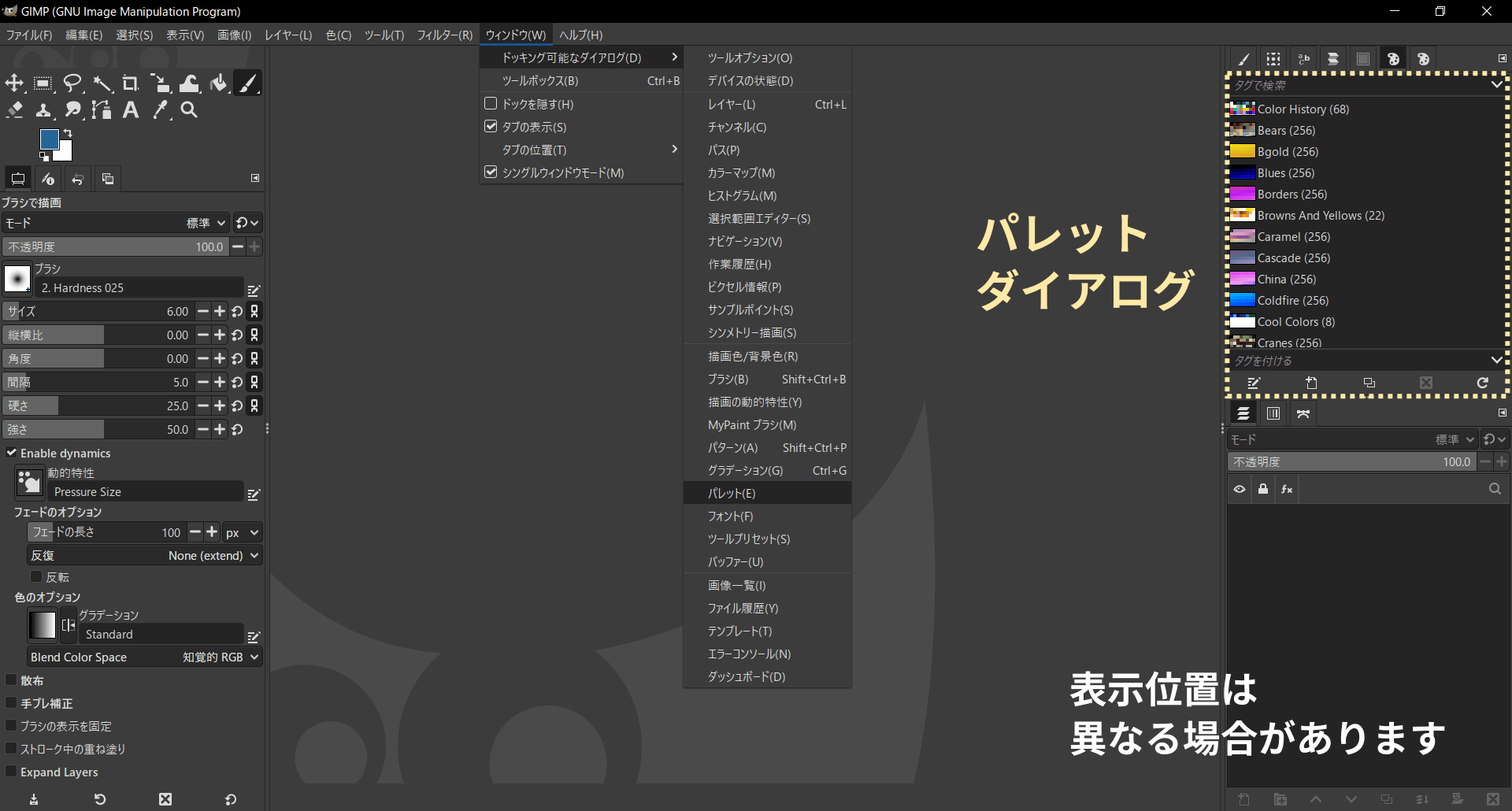Open Blend Color Space 知覚的 RGB dropdown
This screenshot has height=811, width=1512.
[x=145, y=657]
